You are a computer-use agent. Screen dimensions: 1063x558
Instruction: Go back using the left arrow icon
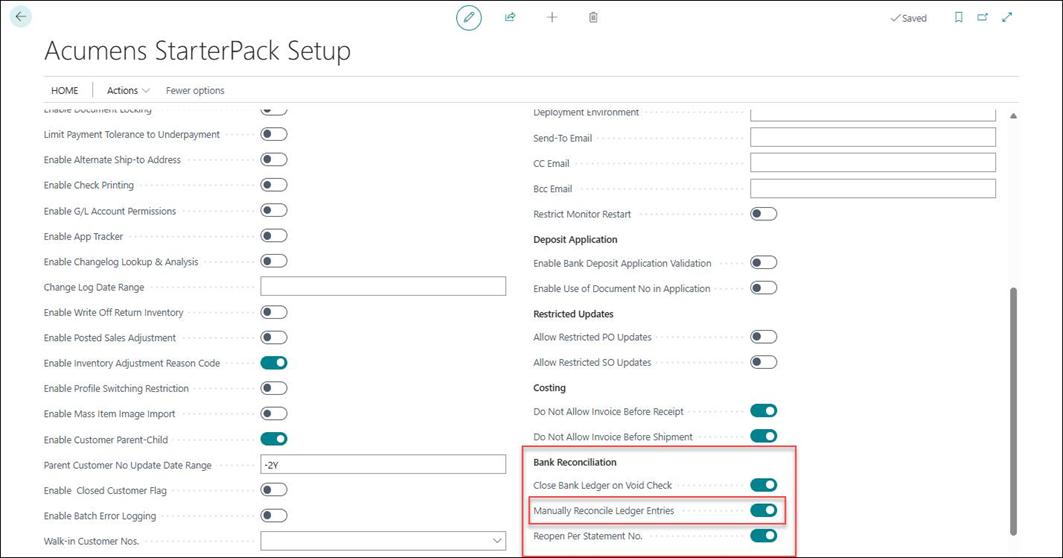(21, 17)
